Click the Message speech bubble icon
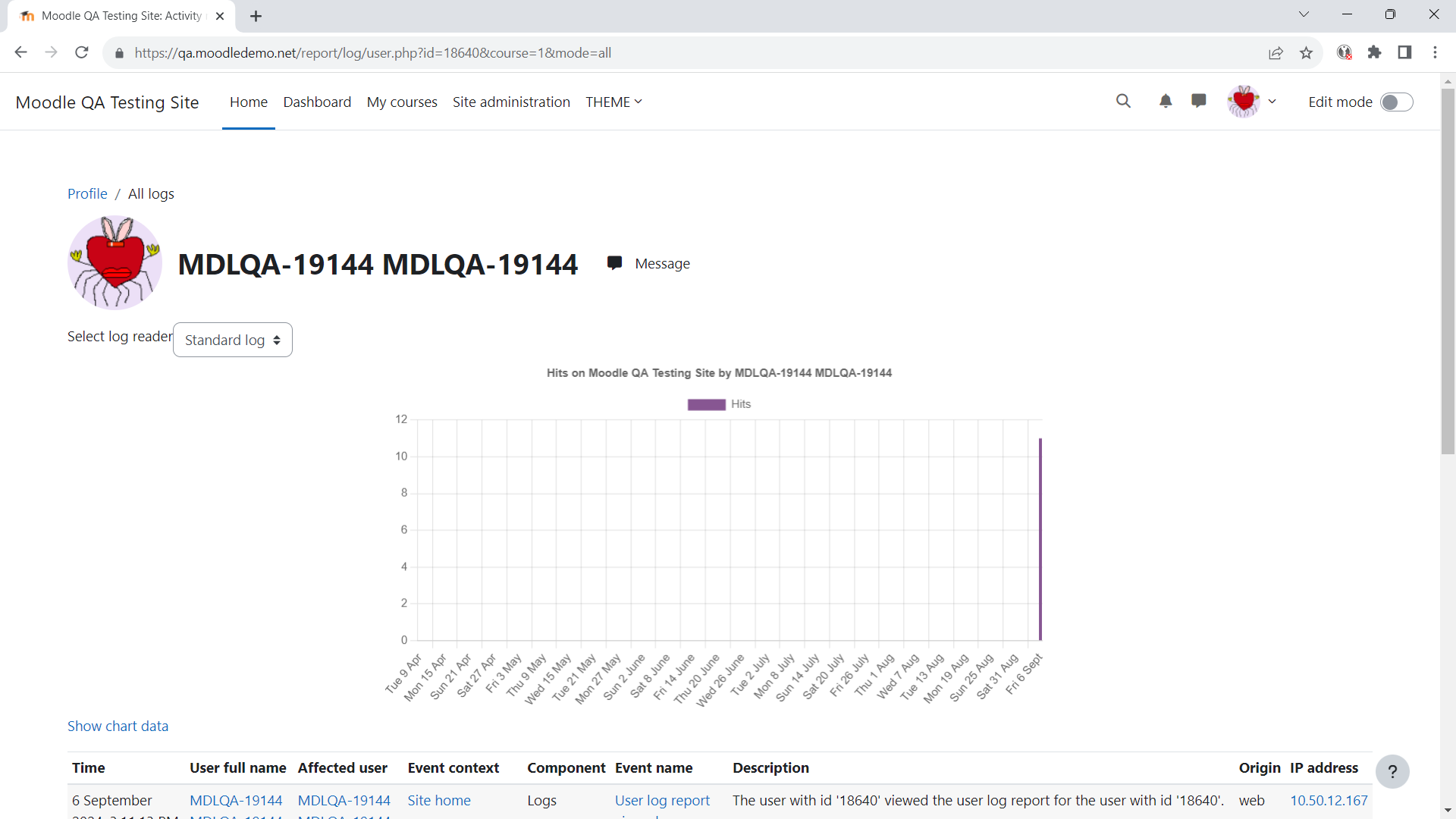1456x819 pixels. pyautogui.click(x=614, y=263)
